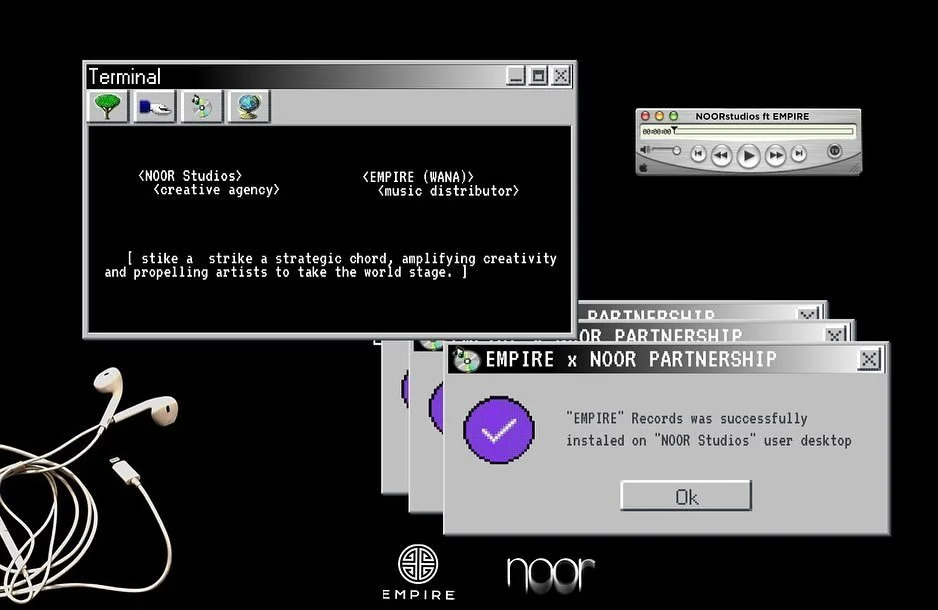Viewport: 938px width, 610px height.
Task: Close the middle PARTNERSHIP dialog behind
Action: (x=835, y=334)
